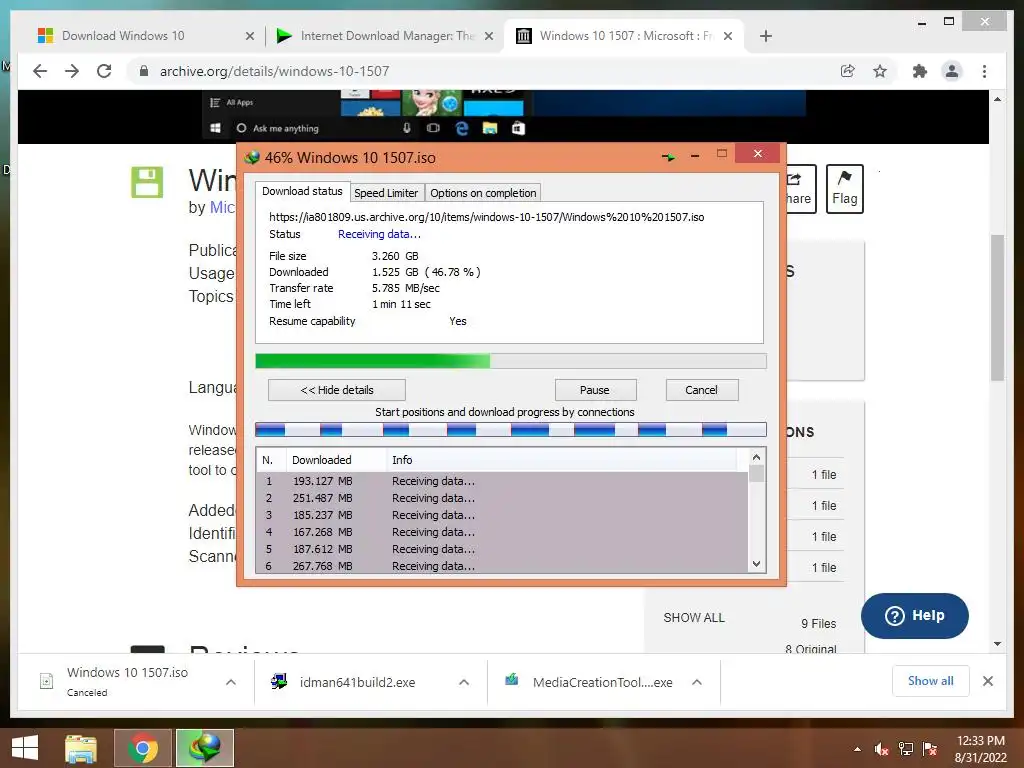Screen dimensions: 1024x768
Task: Open Options on completion tab
Action: tap(483, 193)
